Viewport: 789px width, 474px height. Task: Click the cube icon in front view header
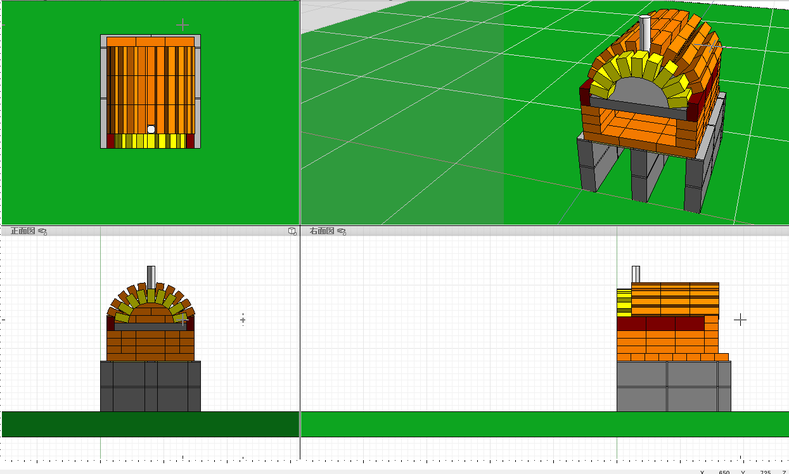coord(292,231)
